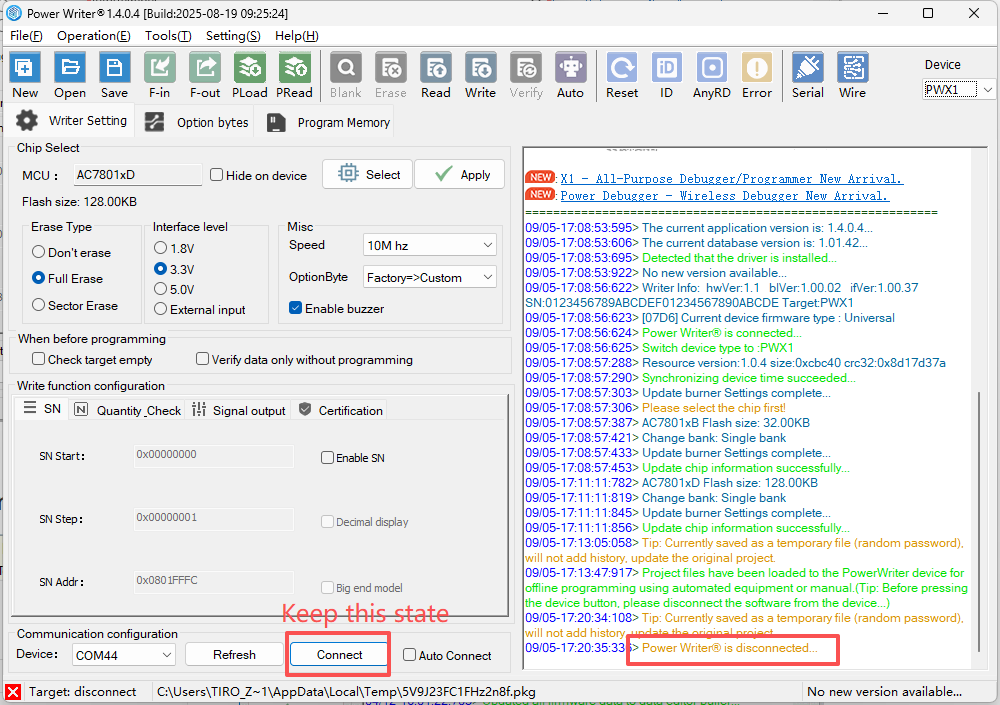Open the Tools menu
The image size is (1000, 705).
point(168,36)
